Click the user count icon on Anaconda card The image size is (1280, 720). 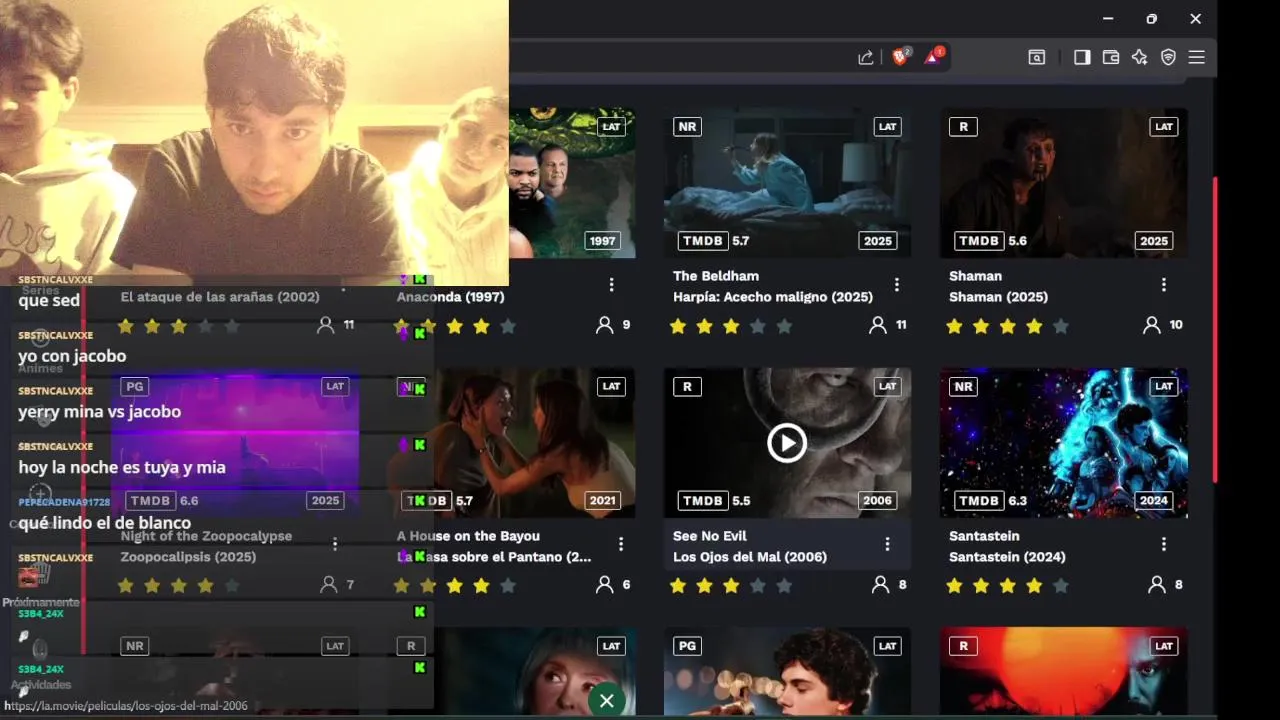[604, 325]
